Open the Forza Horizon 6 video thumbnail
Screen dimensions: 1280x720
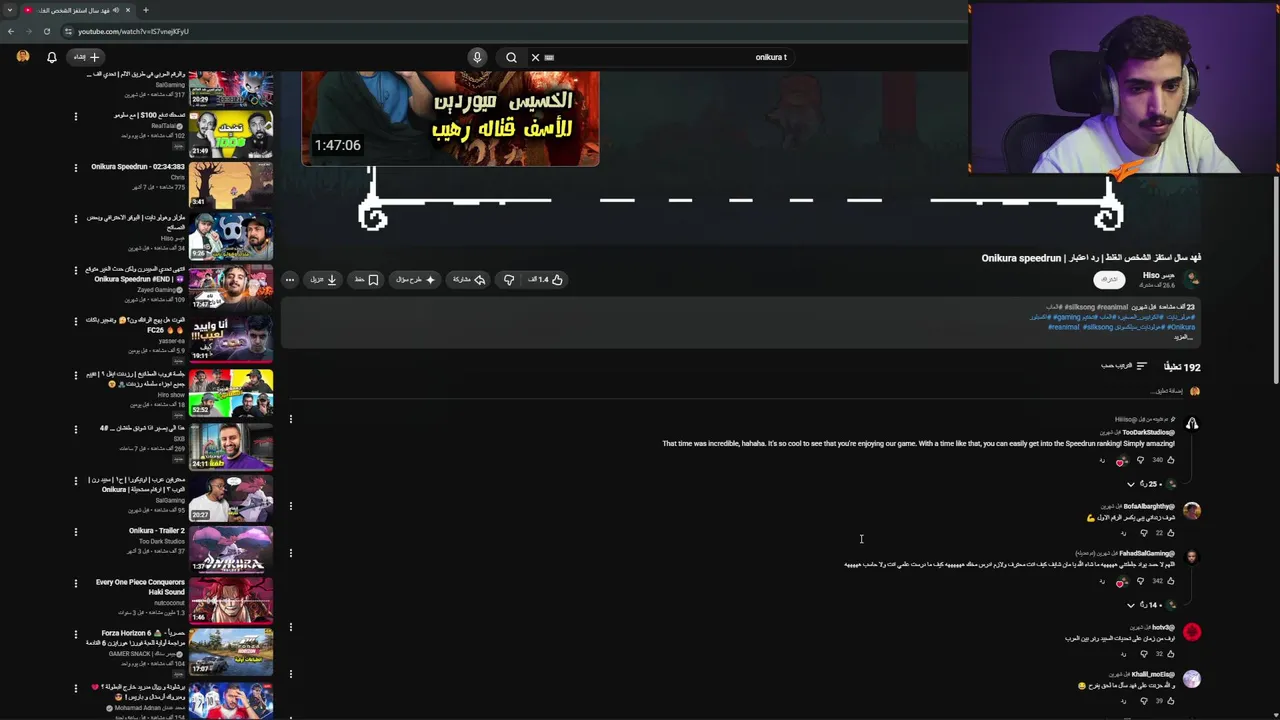(x=231, y=652)
